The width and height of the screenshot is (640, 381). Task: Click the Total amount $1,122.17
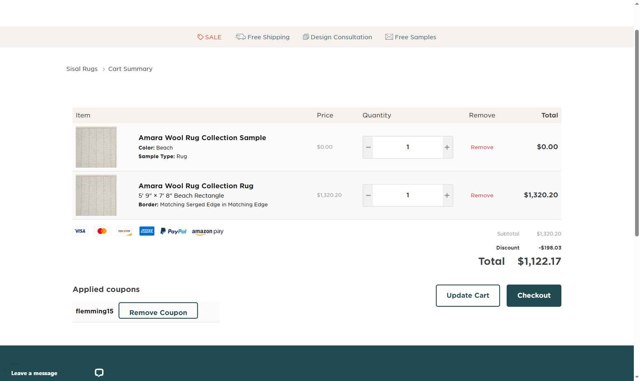coord(539,261)
